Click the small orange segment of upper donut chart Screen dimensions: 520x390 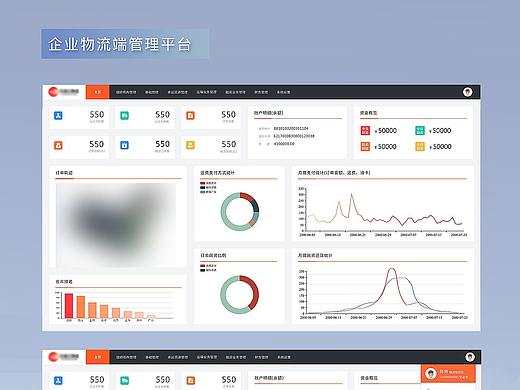click(252, 223)
